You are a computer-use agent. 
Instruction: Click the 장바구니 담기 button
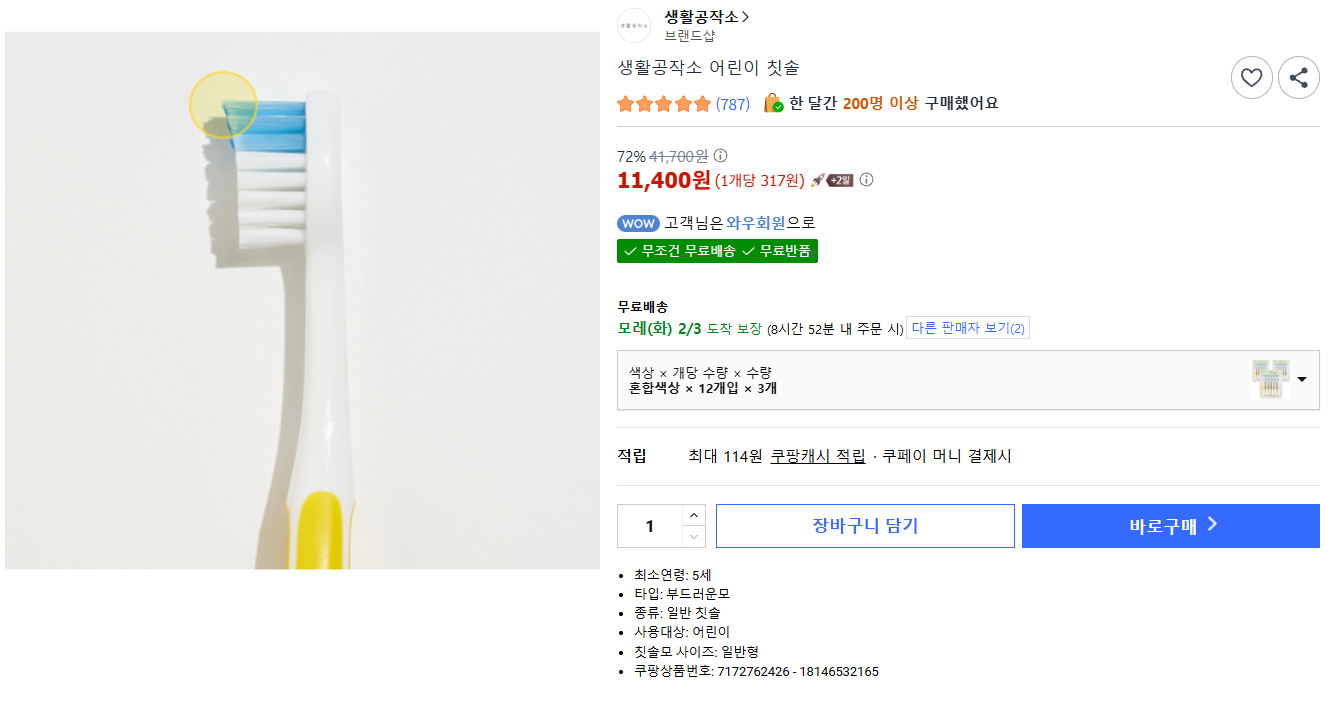(x=865, y=526)
